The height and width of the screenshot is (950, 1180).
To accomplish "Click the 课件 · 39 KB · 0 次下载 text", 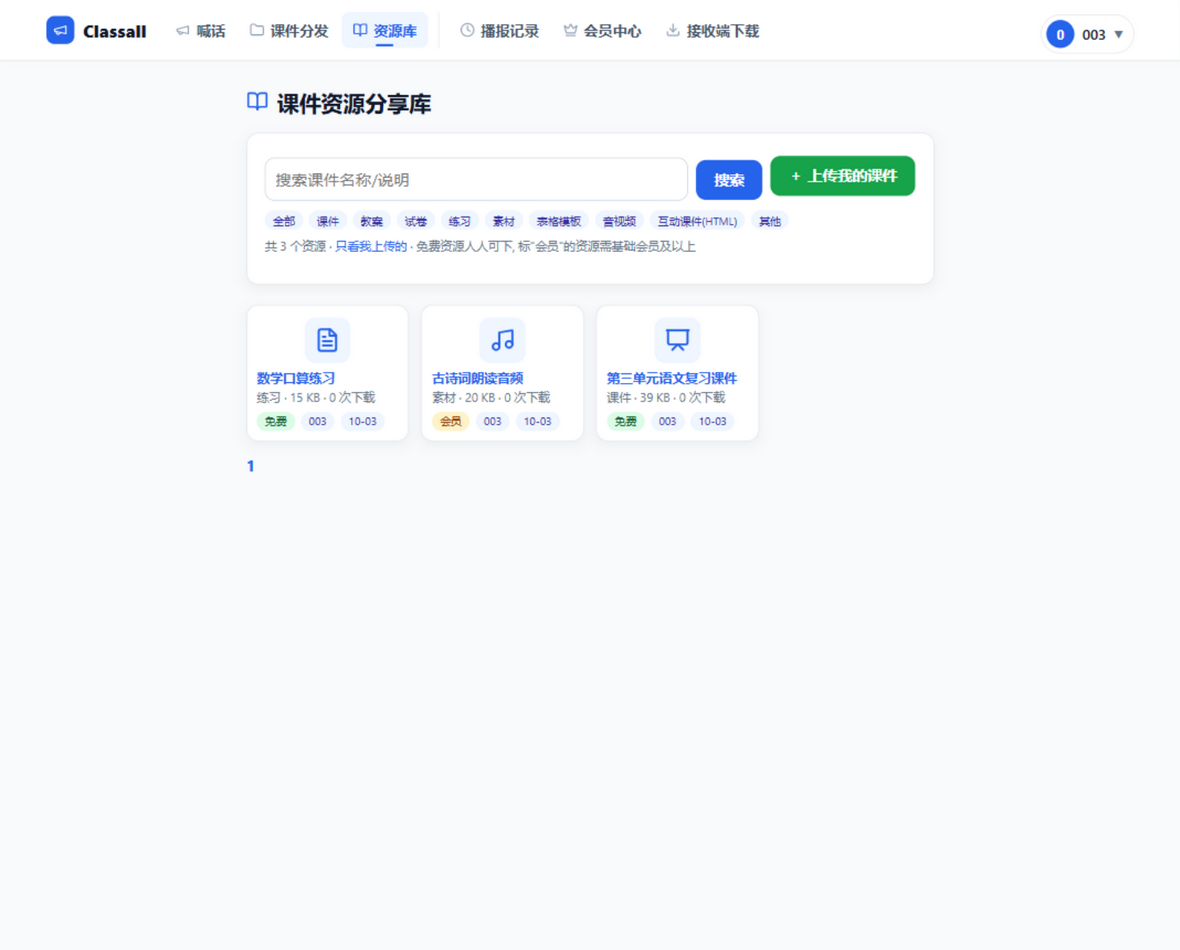I will point(666,397).
